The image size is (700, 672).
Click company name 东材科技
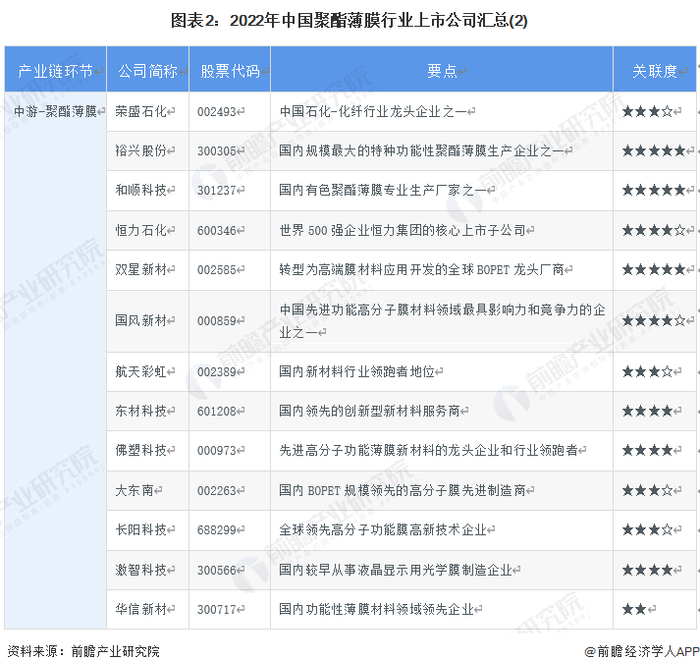coord(141,411)
